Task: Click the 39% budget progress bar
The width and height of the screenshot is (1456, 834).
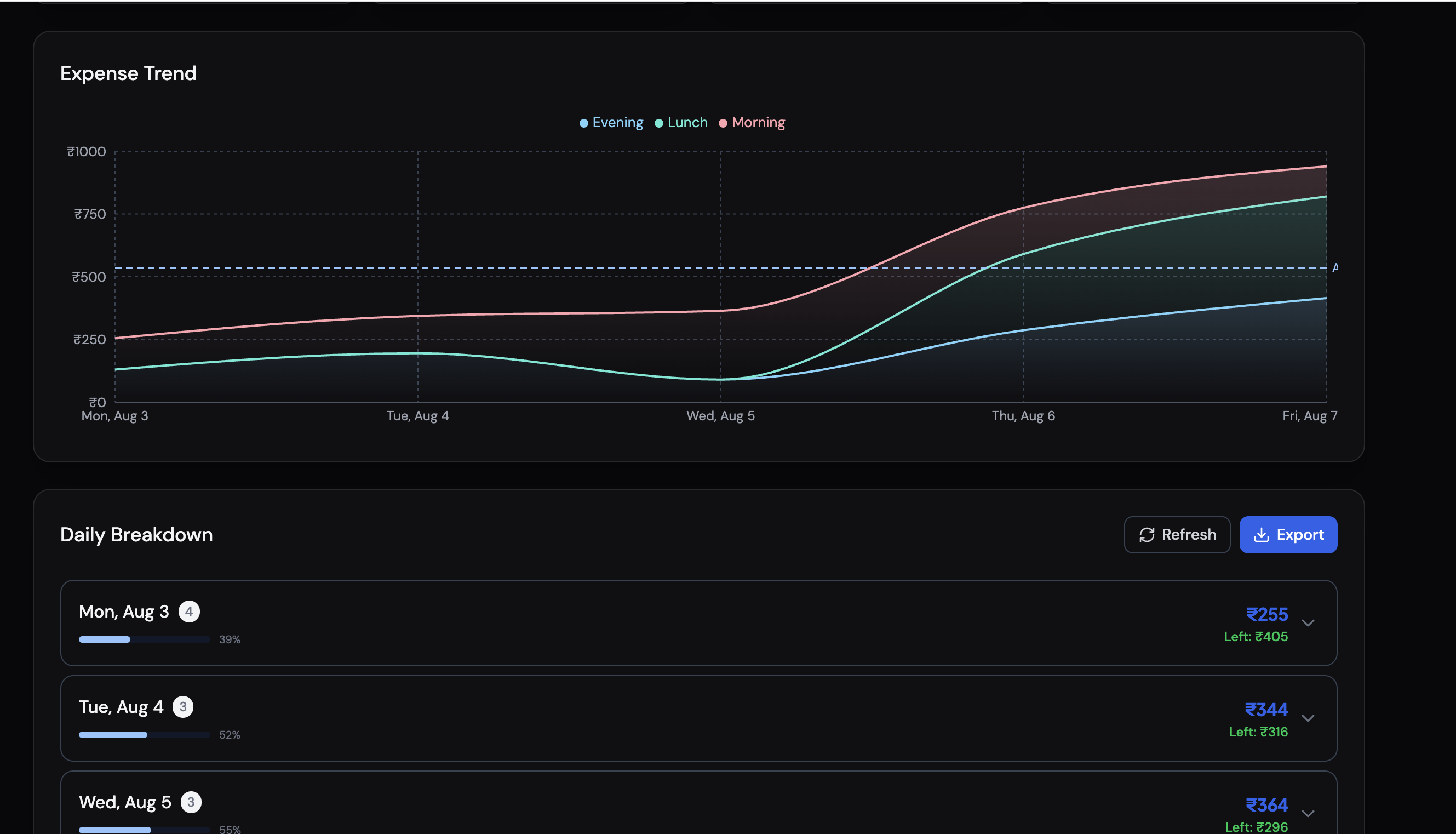Action: [x=144, y=639]
